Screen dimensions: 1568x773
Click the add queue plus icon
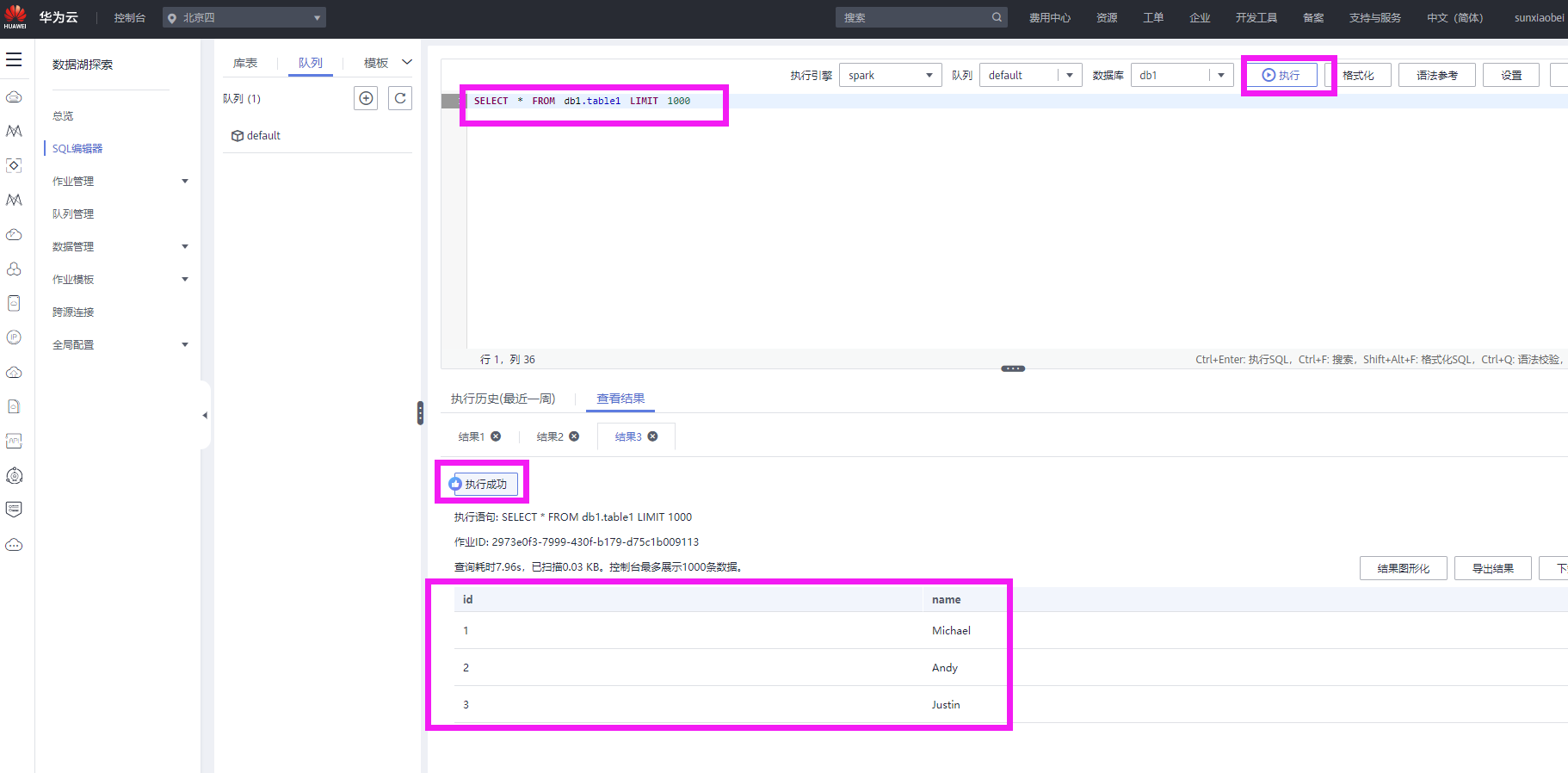[366, 98]
